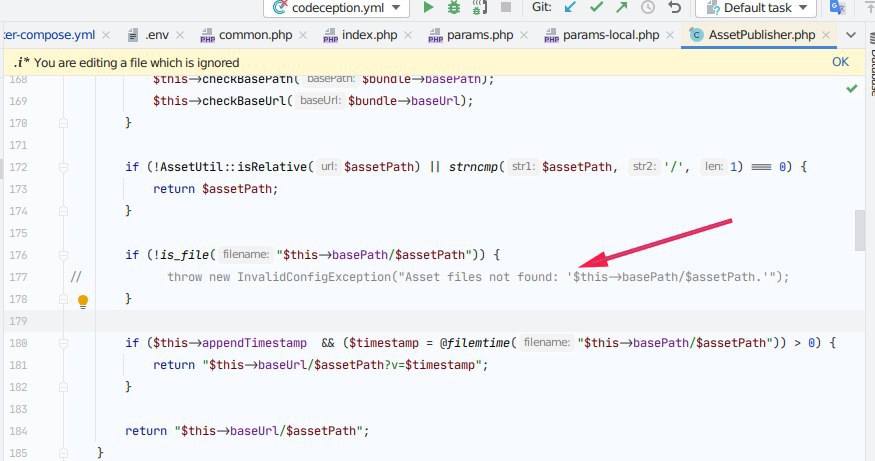Switch to the .env tab
875x461 pixels.
coord(156,35)
